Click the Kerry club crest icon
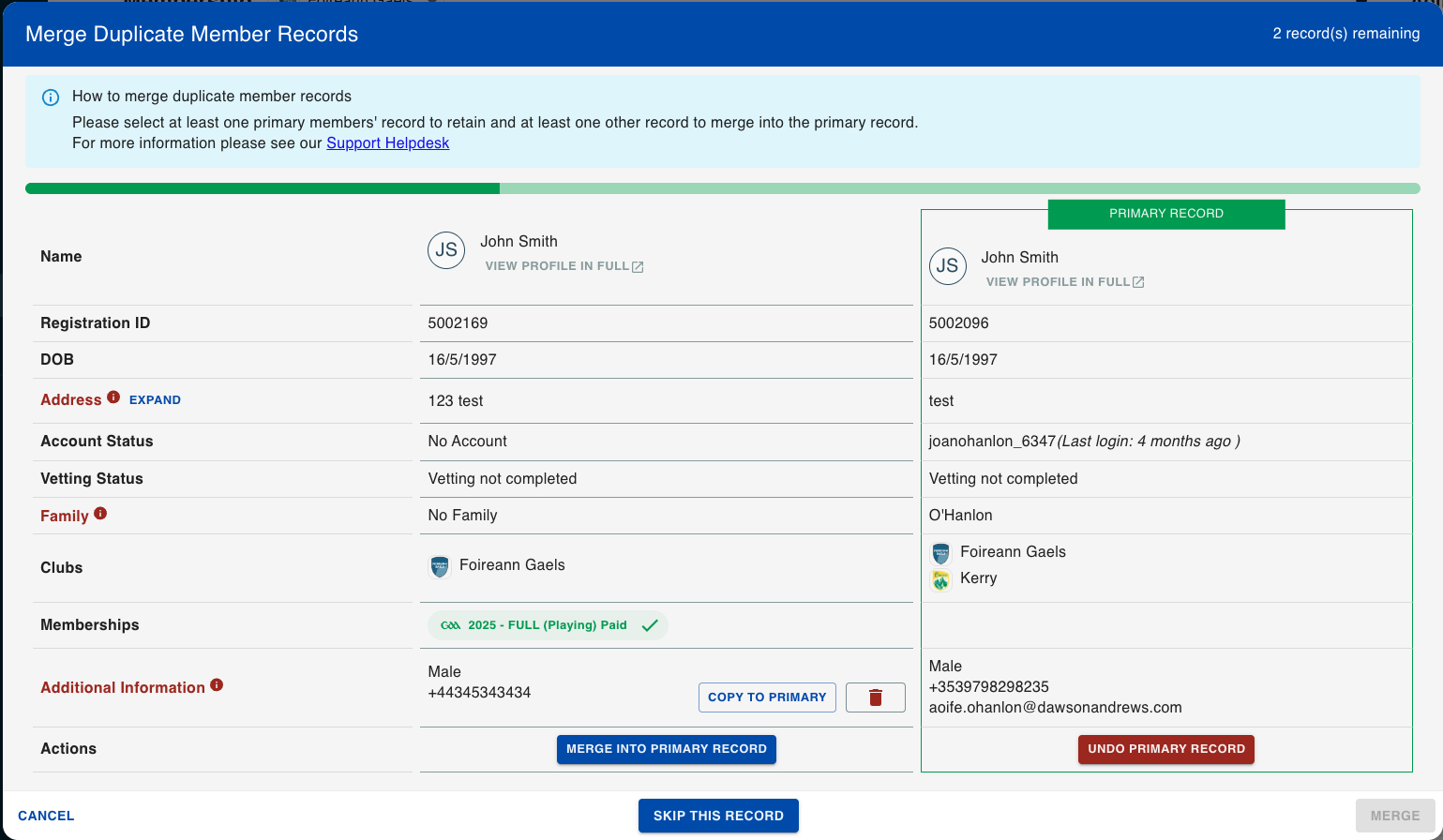The image size is (1443, 840). 940,579
